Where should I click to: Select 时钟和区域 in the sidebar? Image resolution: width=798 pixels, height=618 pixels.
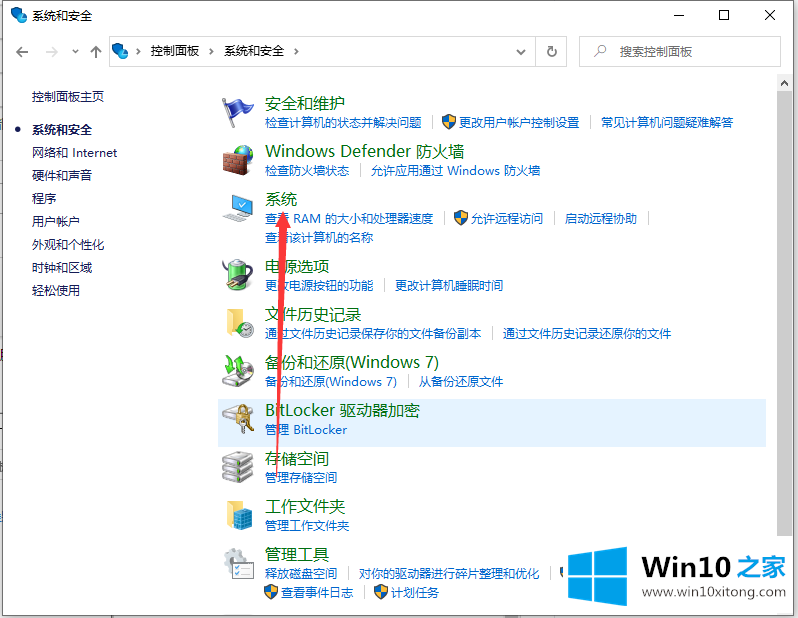coord(62,268)
